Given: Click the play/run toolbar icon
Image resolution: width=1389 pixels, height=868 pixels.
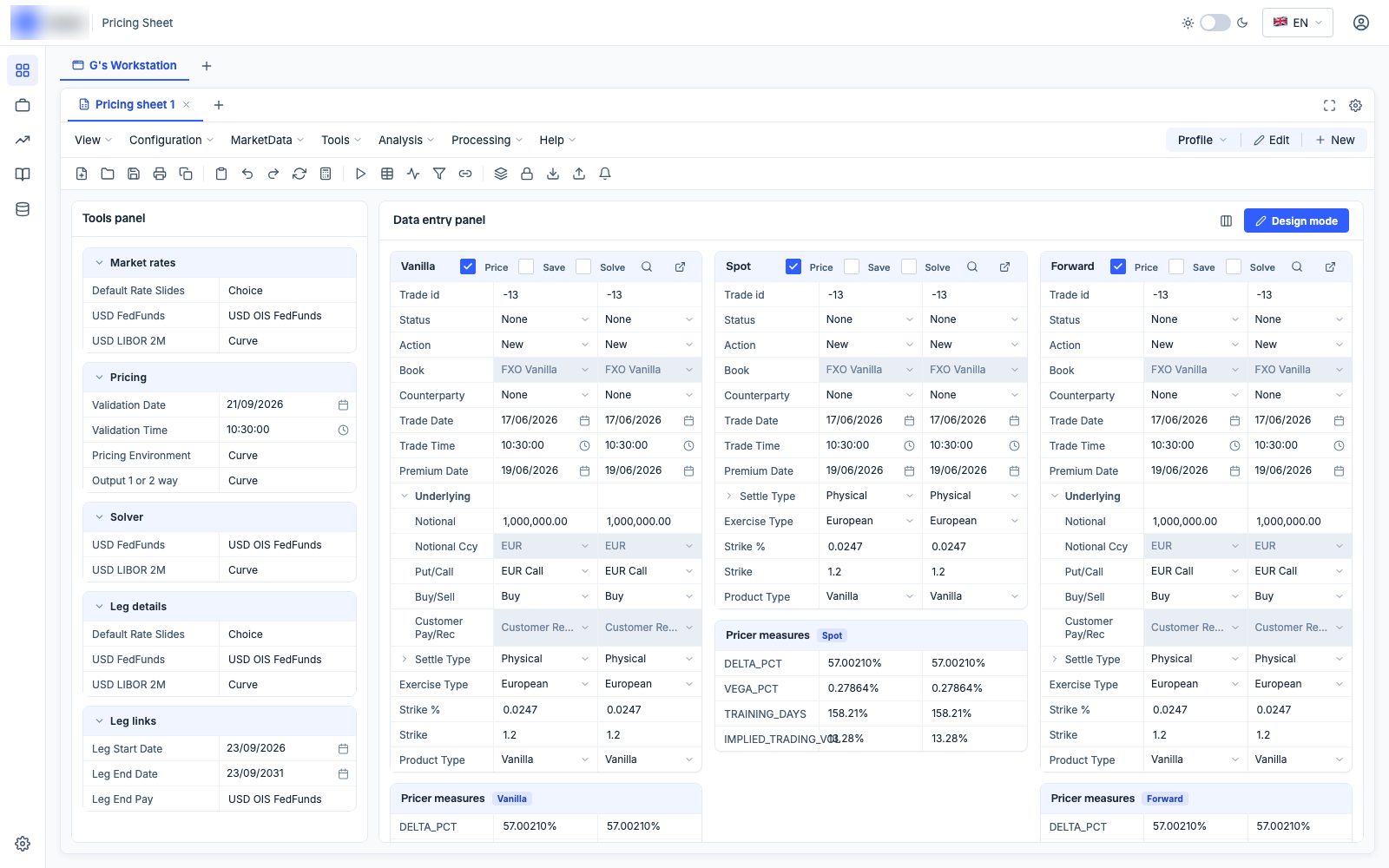Looking at the screenshot, I should click(x=361, y=174).
